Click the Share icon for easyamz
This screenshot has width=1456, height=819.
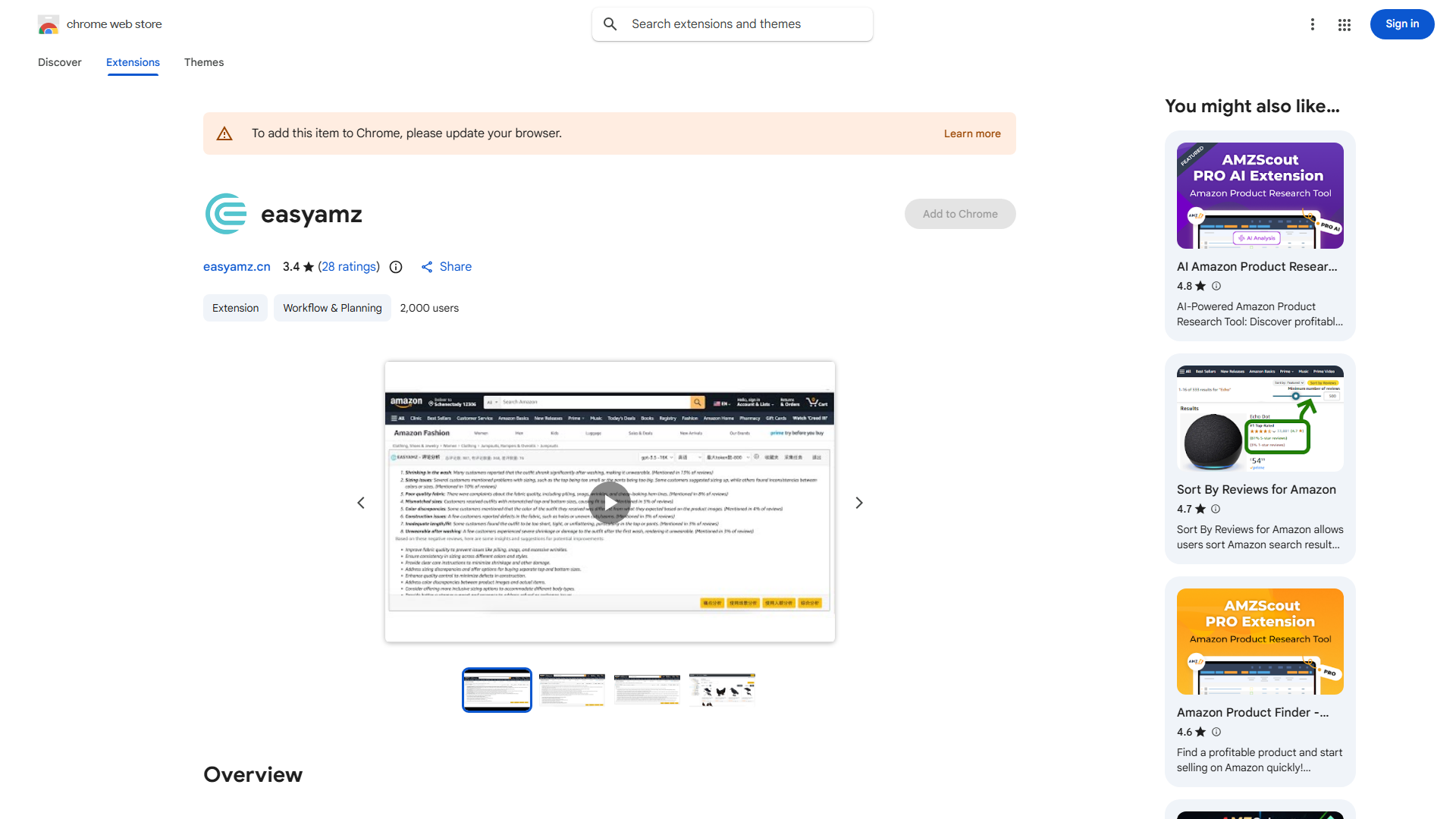click(x=427, y=267)
